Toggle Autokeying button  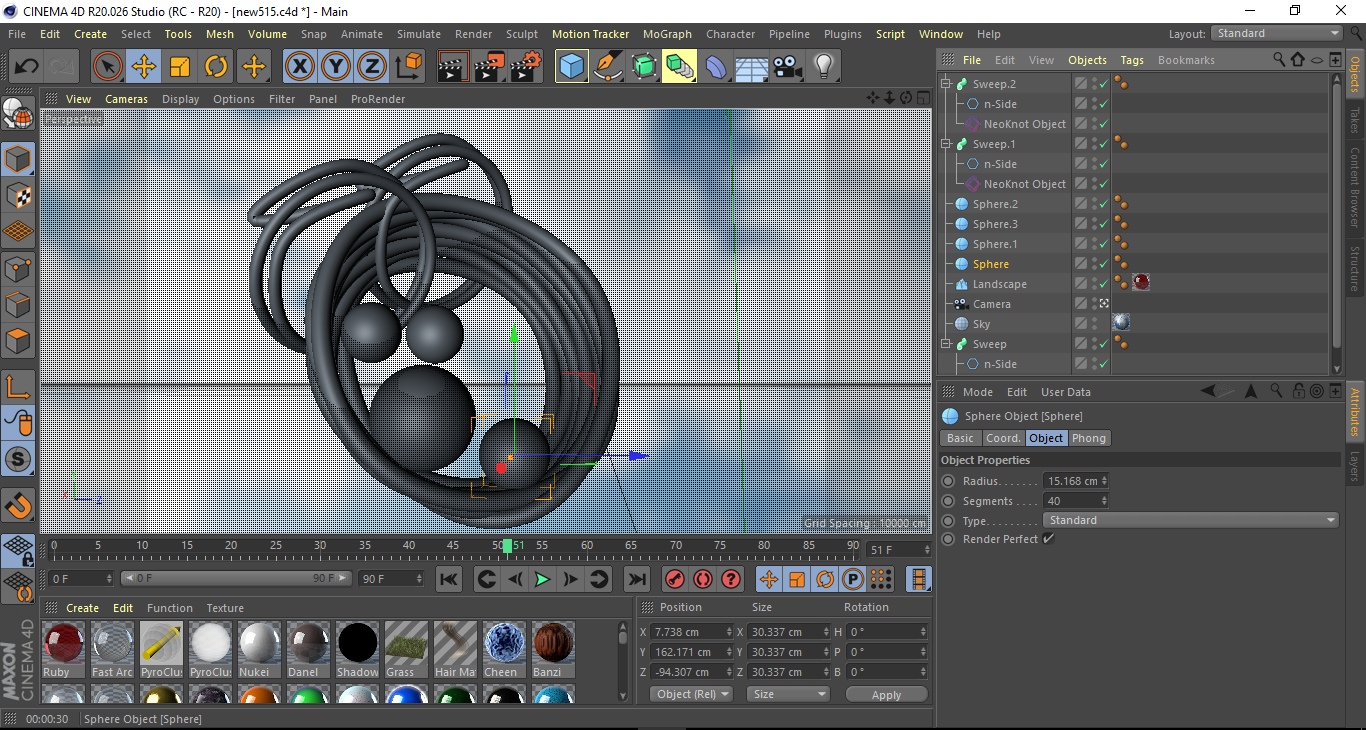[703, 579]
